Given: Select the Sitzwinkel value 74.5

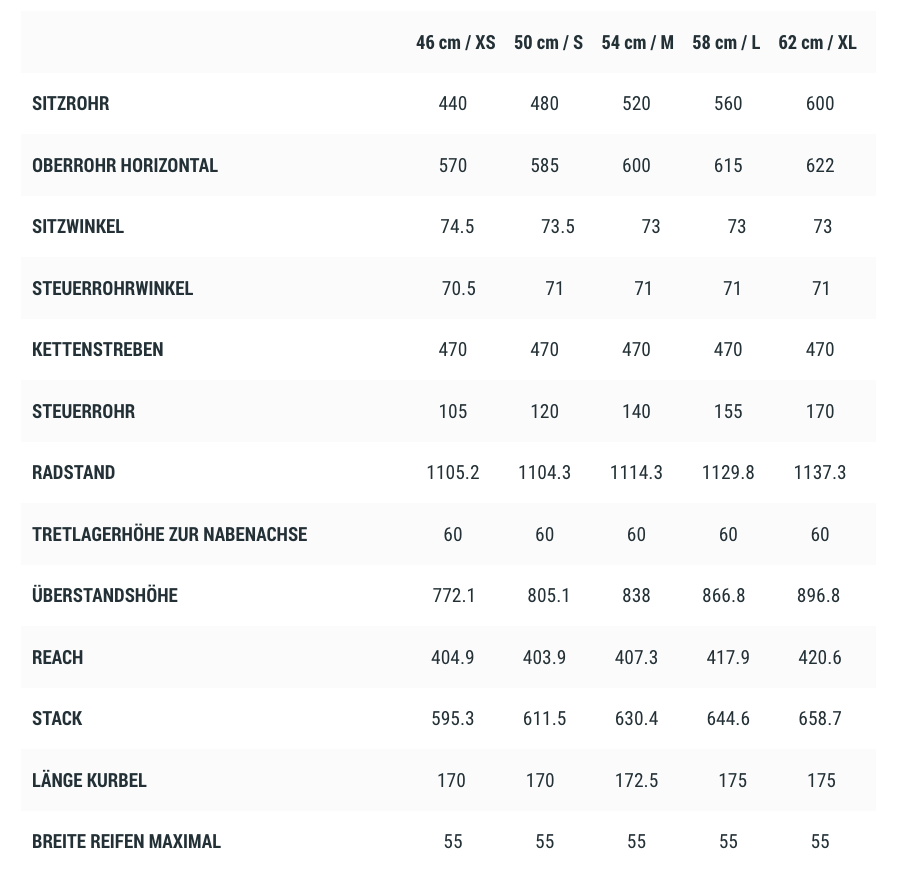Looking at the screenshot, I should pyautogui.click(x=457, y=226).
